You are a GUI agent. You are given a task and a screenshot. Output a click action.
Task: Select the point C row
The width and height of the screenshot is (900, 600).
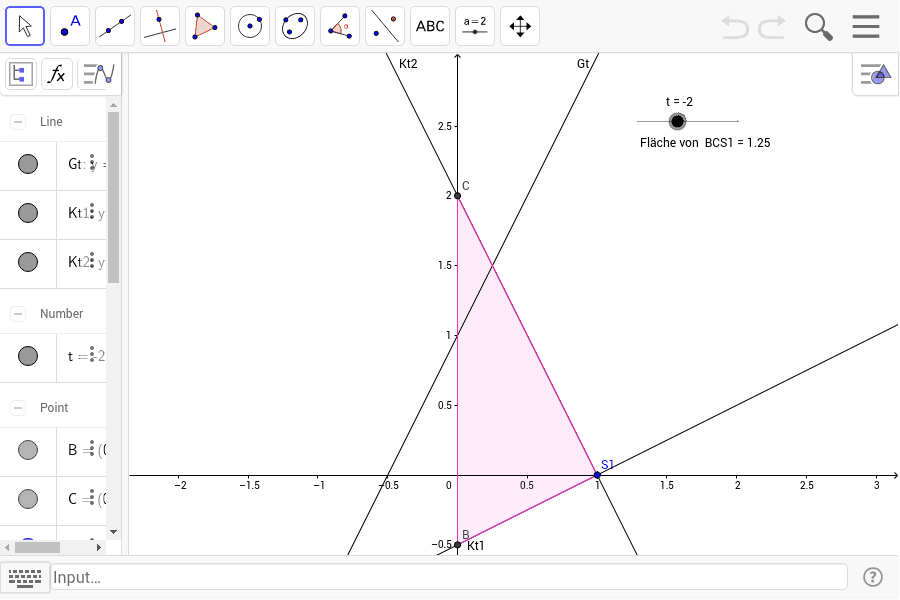pyautogui.click(x=53, y=501)
